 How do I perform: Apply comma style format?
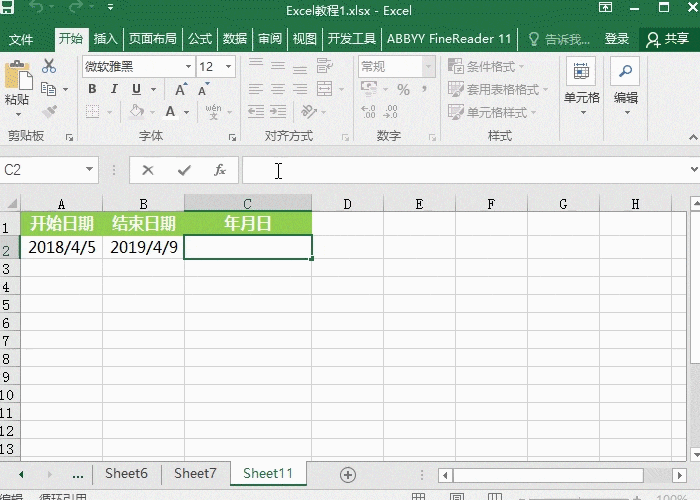coord(424,89)
